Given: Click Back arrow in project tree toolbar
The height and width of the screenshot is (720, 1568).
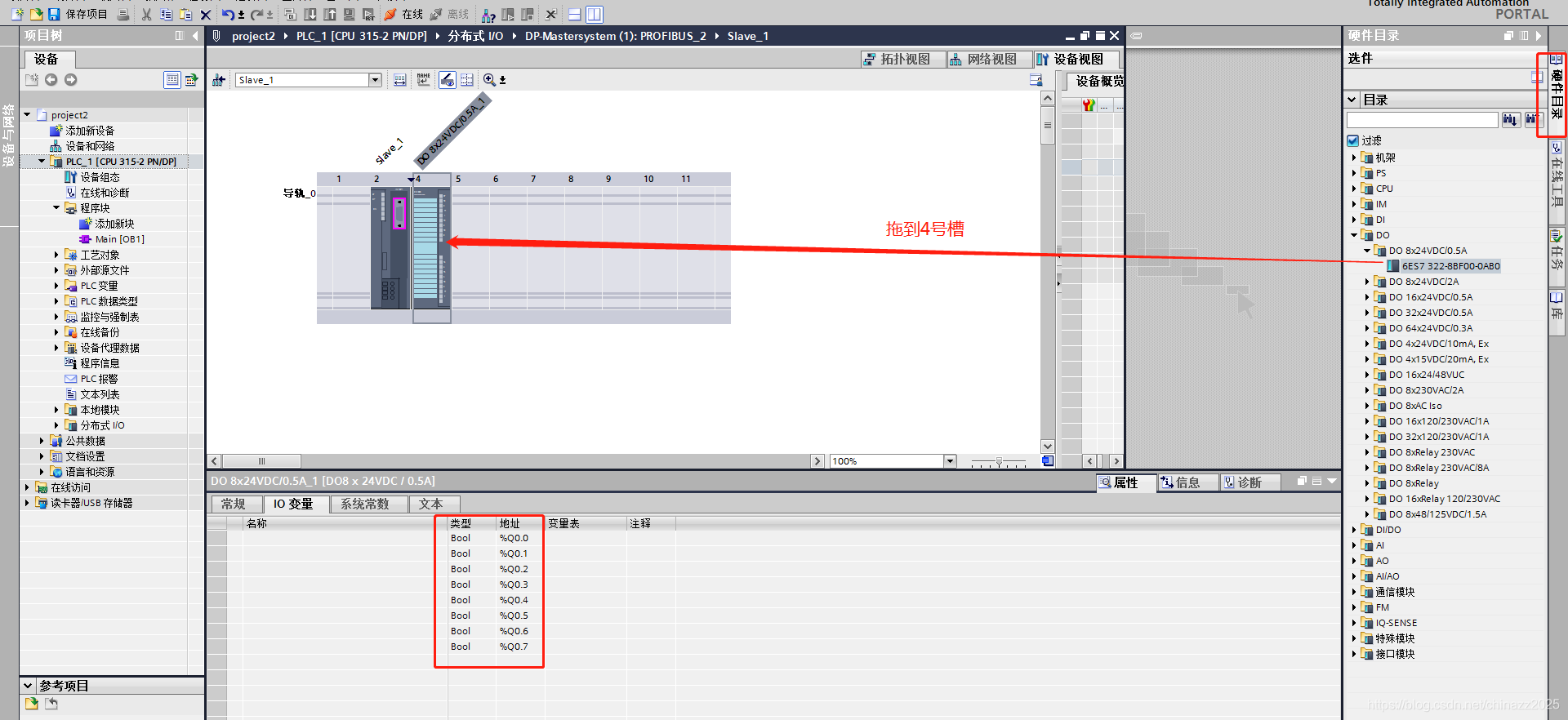Looking at the screenshot, I should pos(51,79).
